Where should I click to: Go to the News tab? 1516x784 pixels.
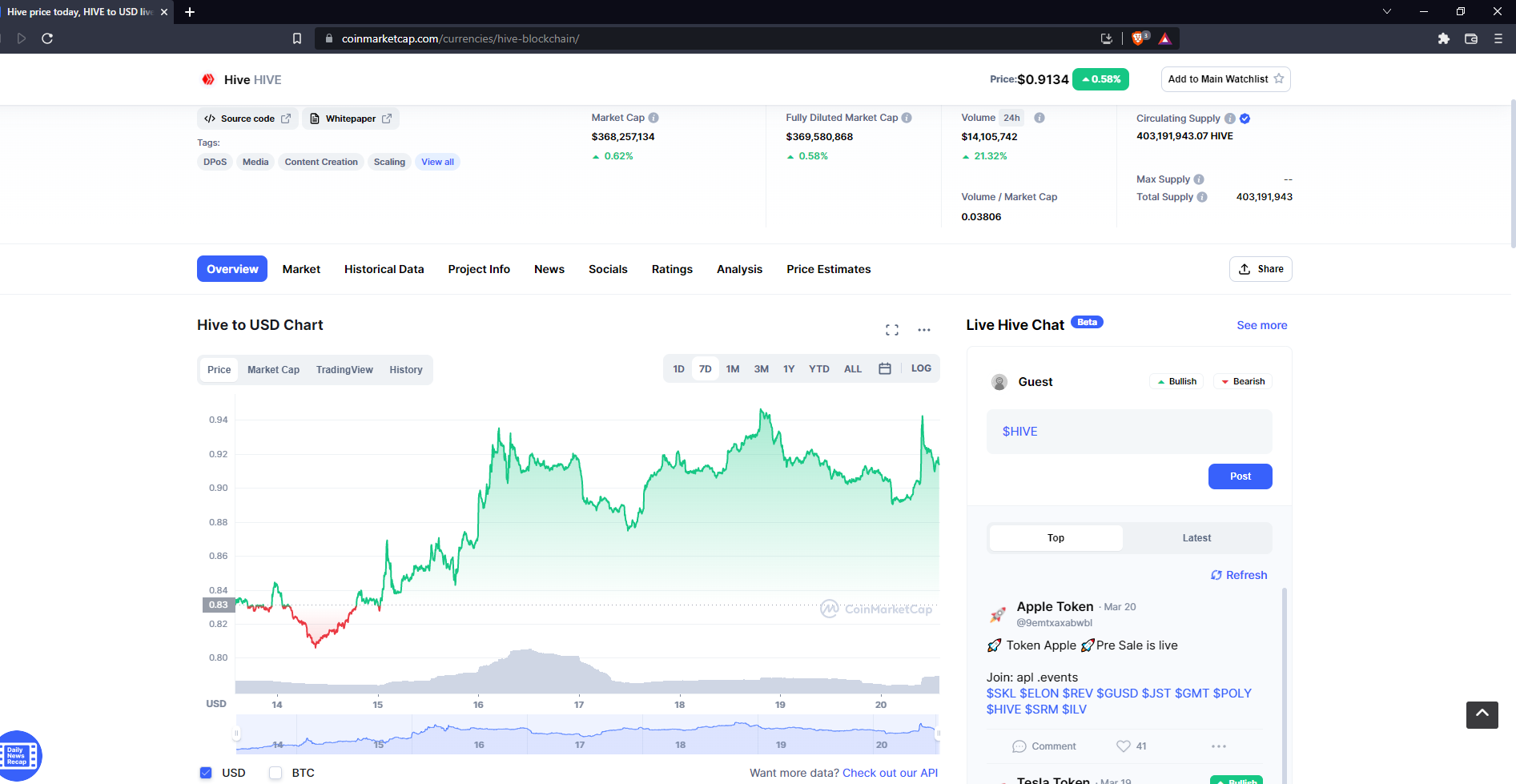pos(549,269)
